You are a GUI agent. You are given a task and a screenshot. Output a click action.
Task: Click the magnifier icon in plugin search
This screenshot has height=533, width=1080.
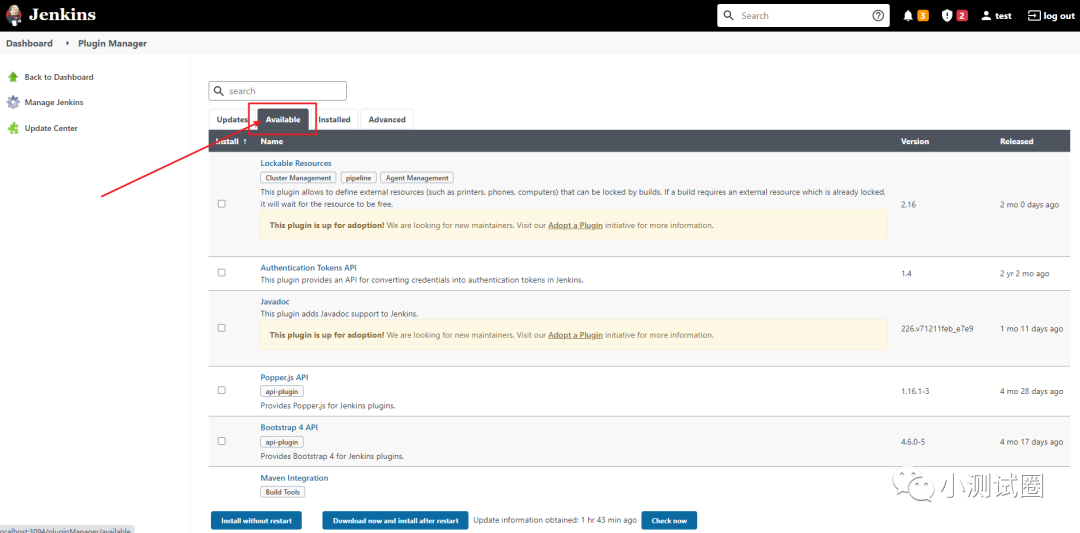[219, 91]
